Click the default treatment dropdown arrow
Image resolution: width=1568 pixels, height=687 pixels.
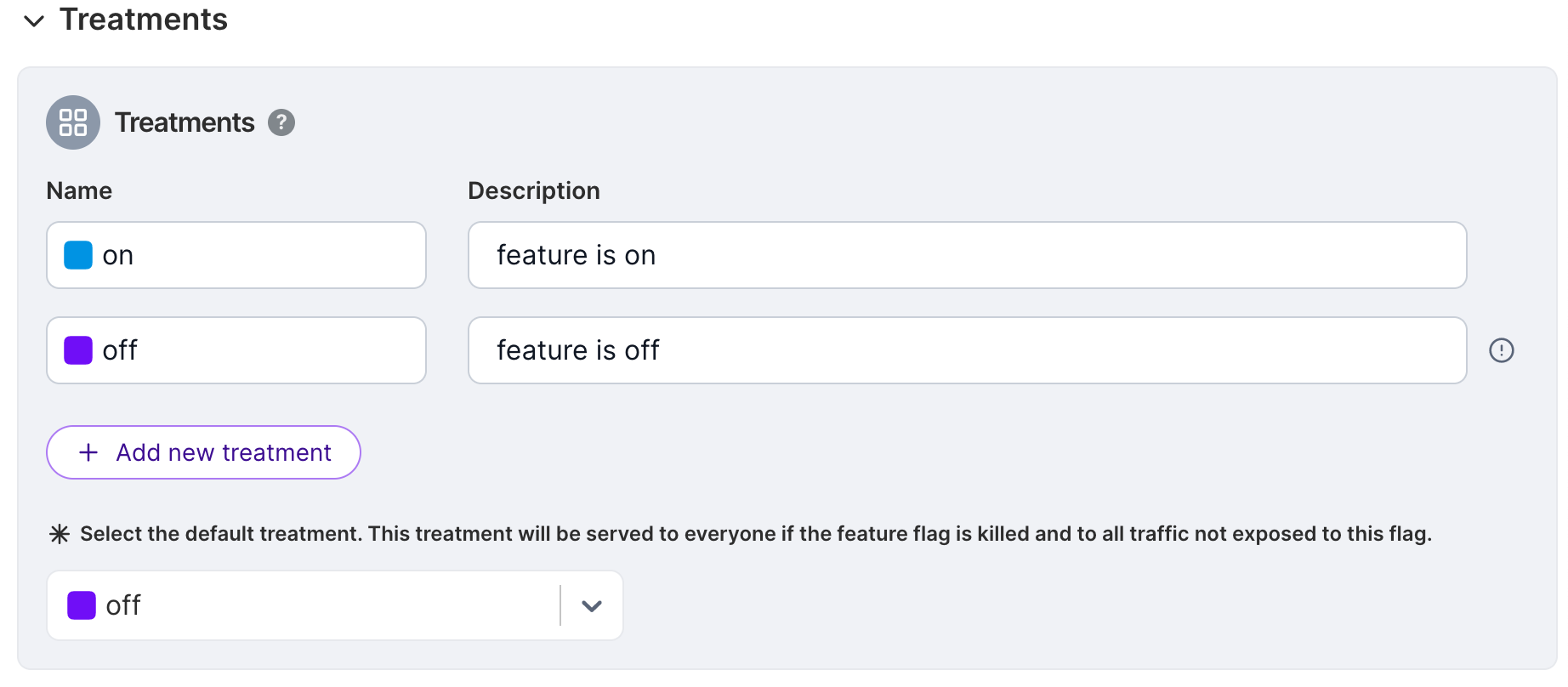pos(592,605)
